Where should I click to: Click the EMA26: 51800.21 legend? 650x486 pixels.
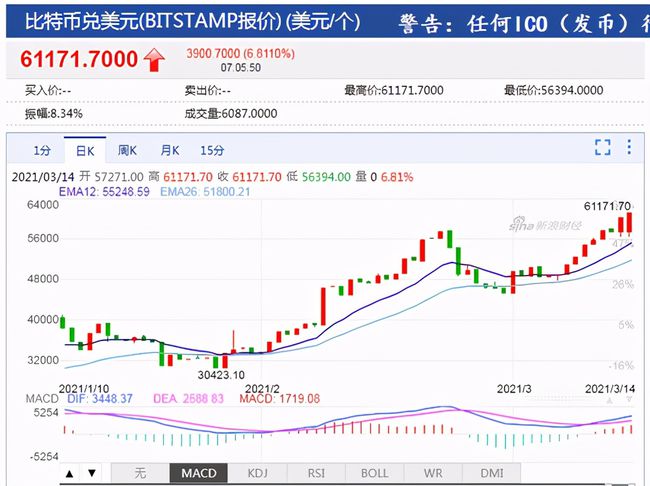pos(205,192)
